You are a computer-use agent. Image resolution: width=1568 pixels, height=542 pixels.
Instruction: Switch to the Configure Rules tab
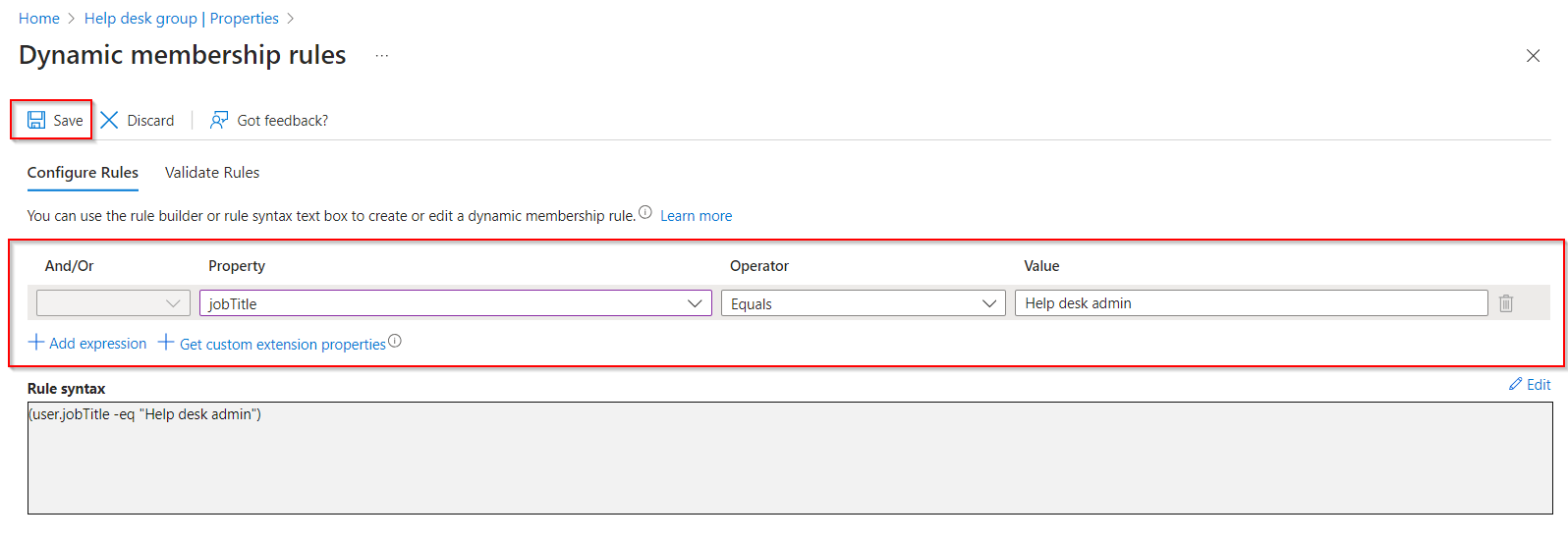[x=83, y=173]
